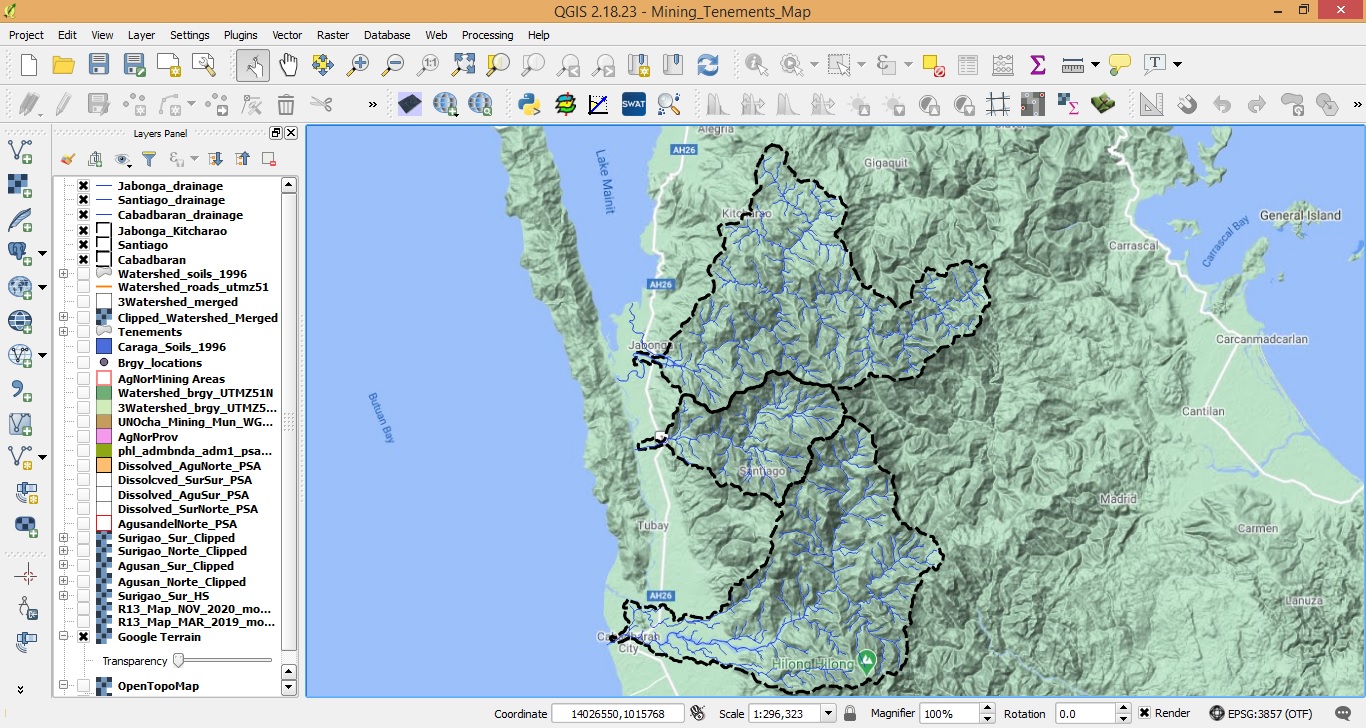Click the Zoom In magnifier icon

coord(358,65)
